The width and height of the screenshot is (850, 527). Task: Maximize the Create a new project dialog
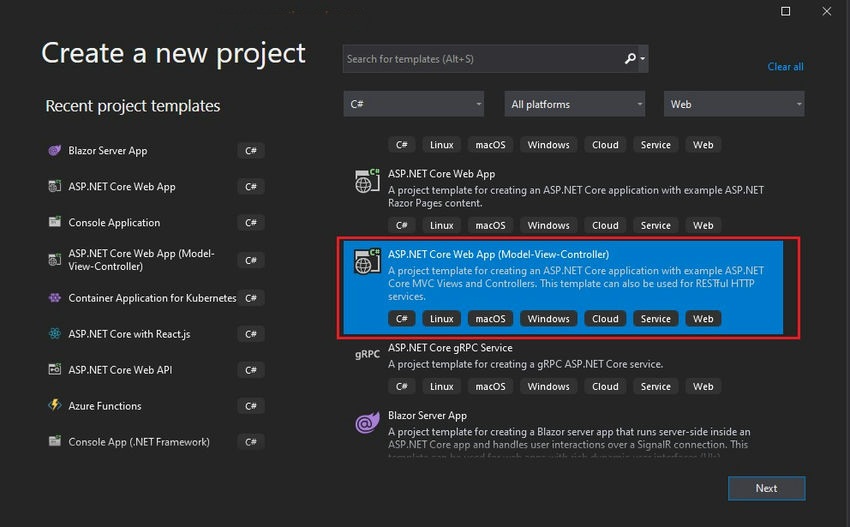(x=785, y=11)
